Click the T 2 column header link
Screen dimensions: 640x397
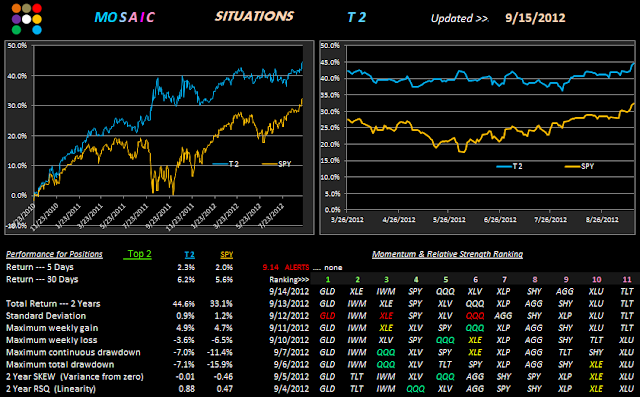(x=189, y=255)
